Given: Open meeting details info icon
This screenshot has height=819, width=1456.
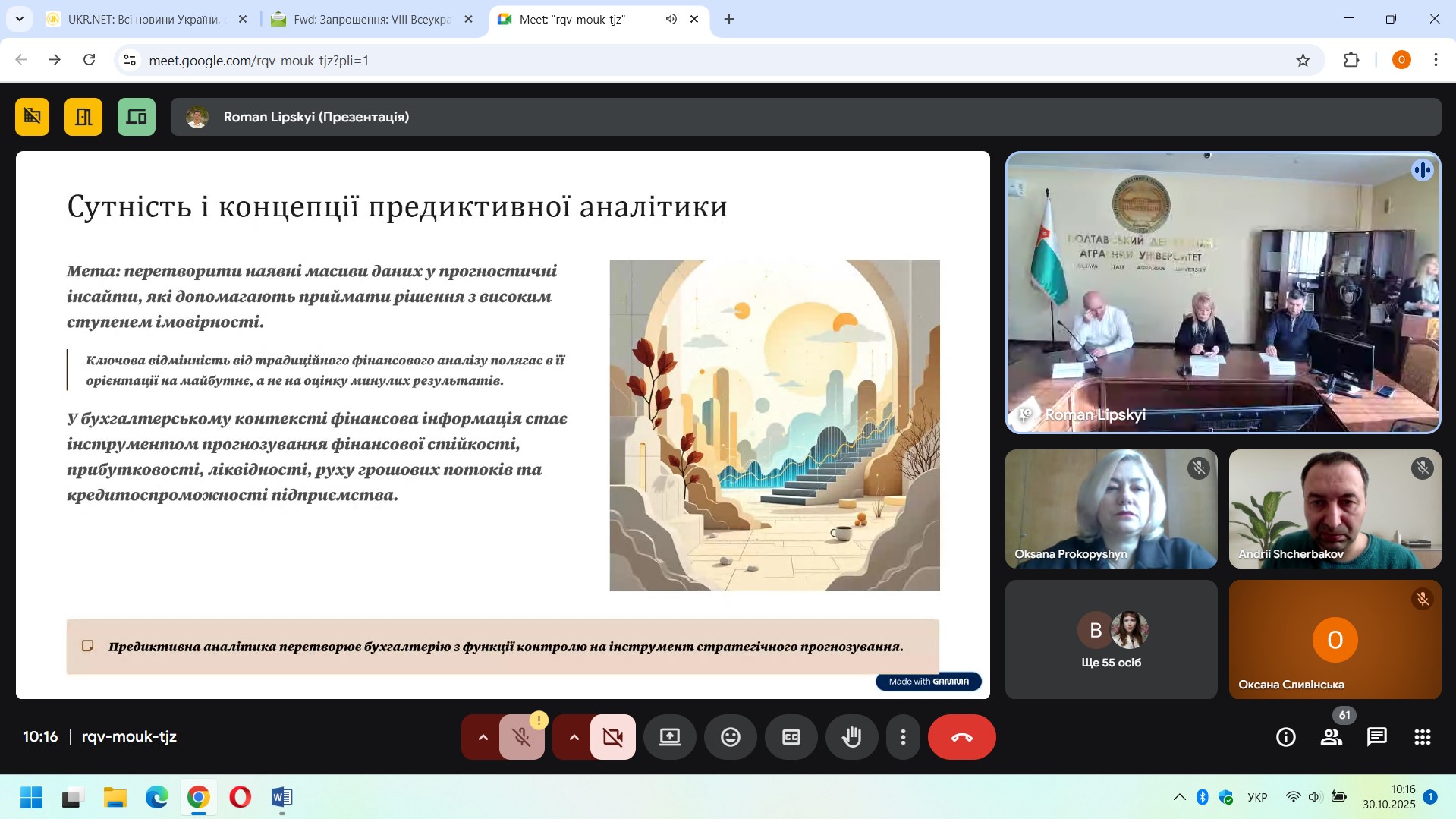Looking at the screenshot, I should pyautogui.click(x=1285, y=737).
